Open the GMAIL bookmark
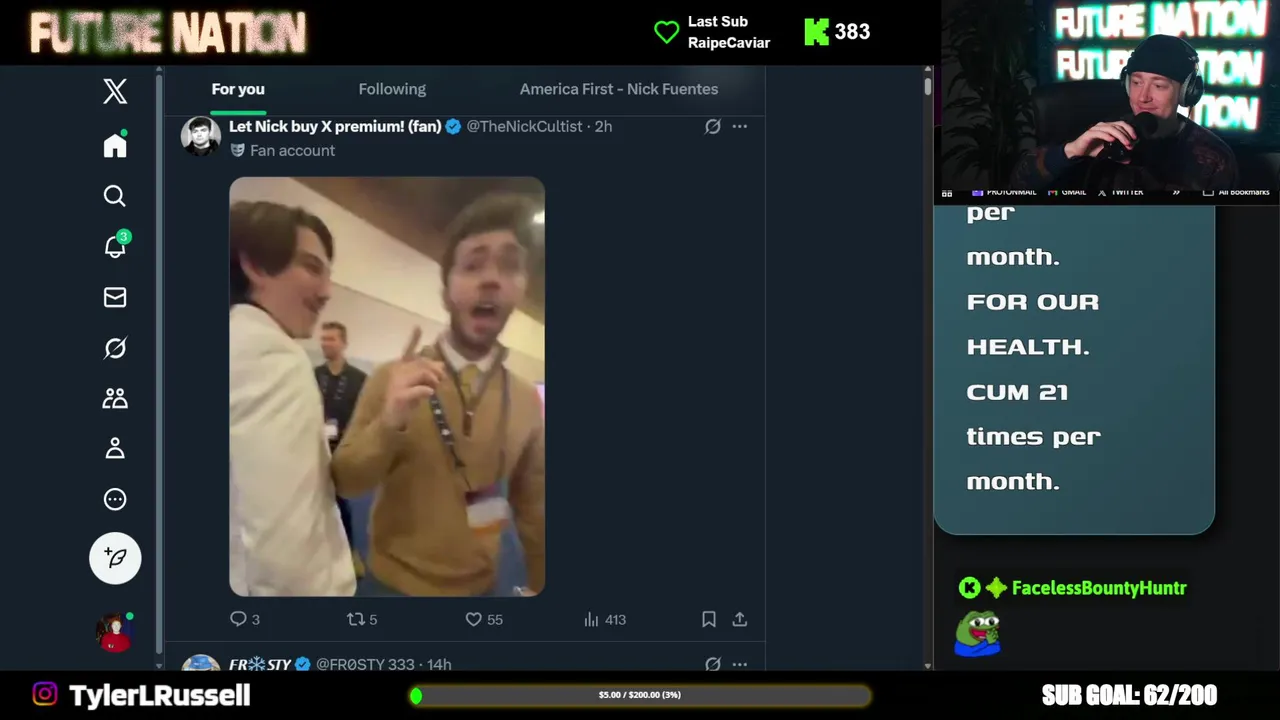Screen dimensions: 1280x720 [x=1067, y=192]
